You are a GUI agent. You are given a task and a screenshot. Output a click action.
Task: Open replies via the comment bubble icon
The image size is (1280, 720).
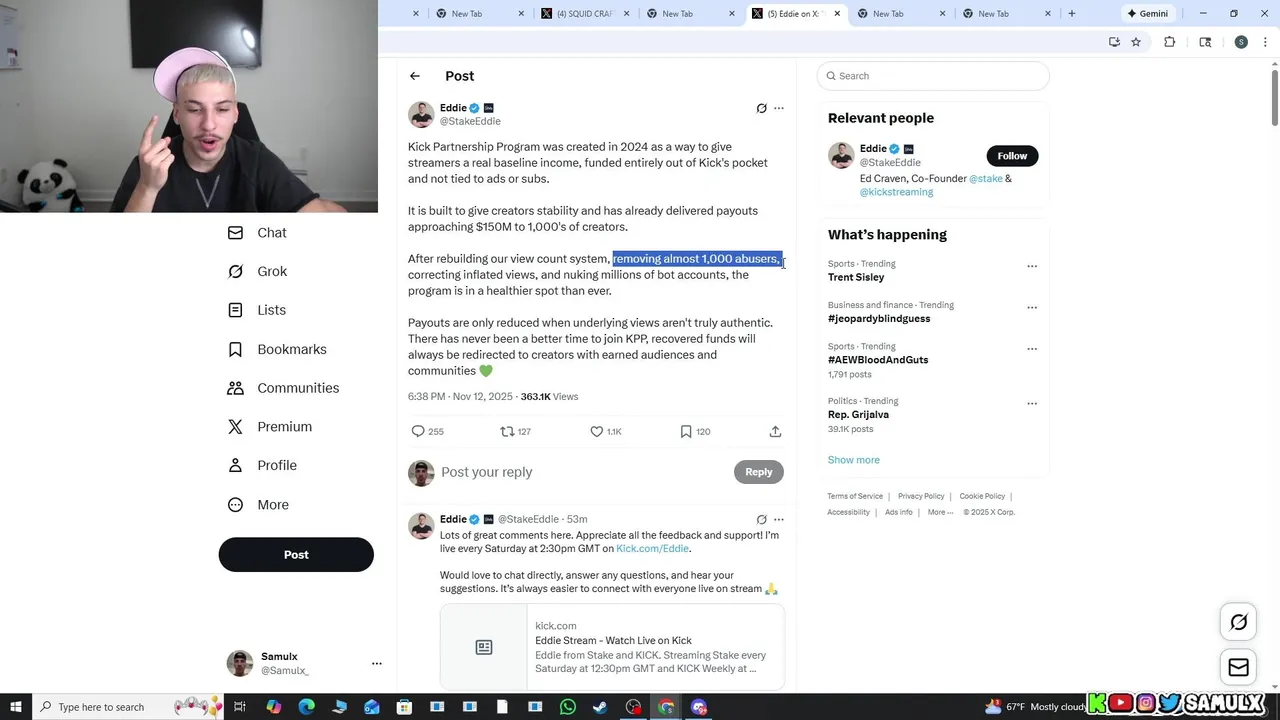[x=418, y=431]
